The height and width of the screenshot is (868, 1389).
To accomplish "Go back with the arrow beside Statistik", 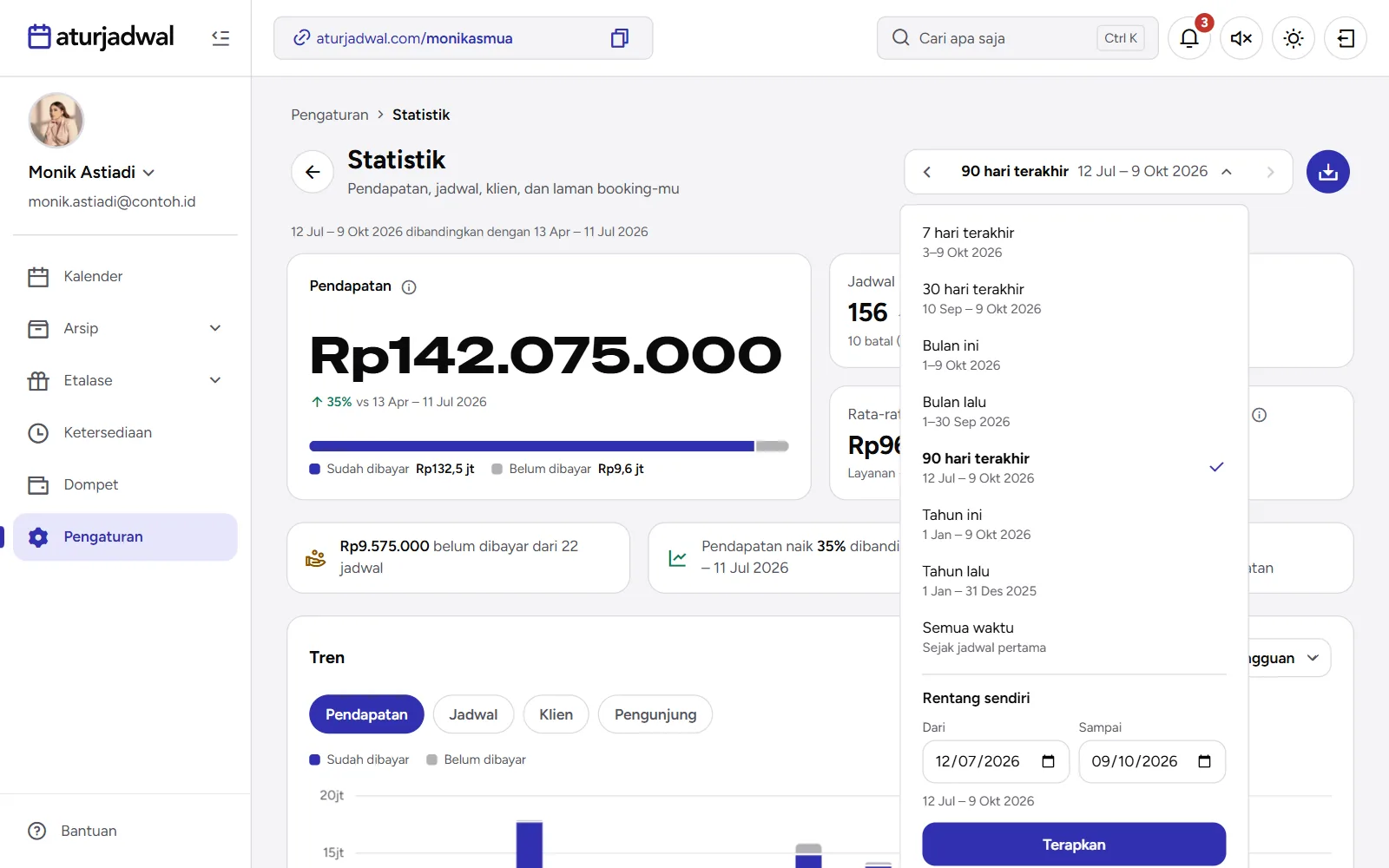I will click(x=313, y=172).
